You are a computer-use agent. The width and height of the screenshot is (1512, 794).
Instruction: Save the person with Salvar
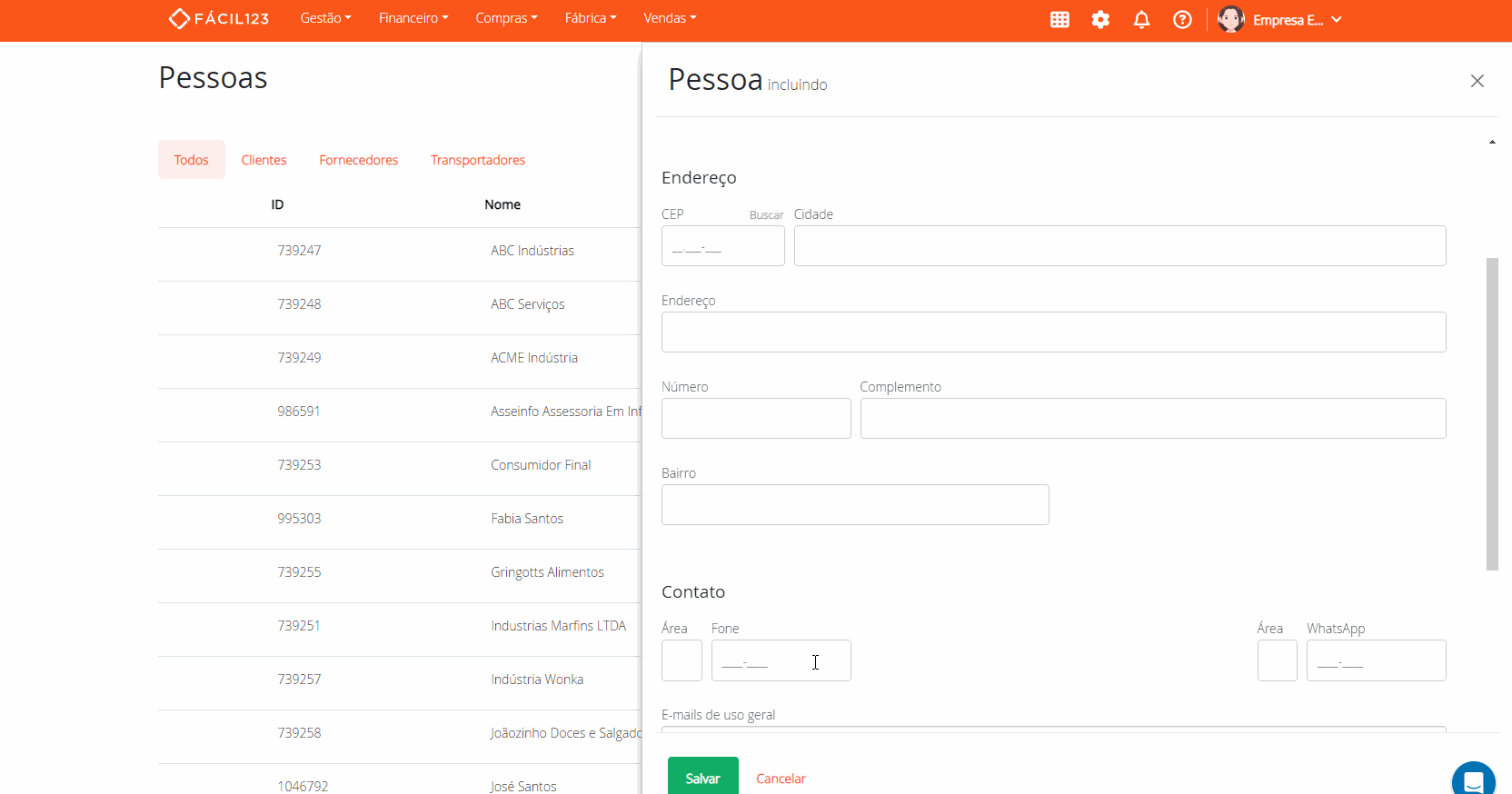click(702, 778)
